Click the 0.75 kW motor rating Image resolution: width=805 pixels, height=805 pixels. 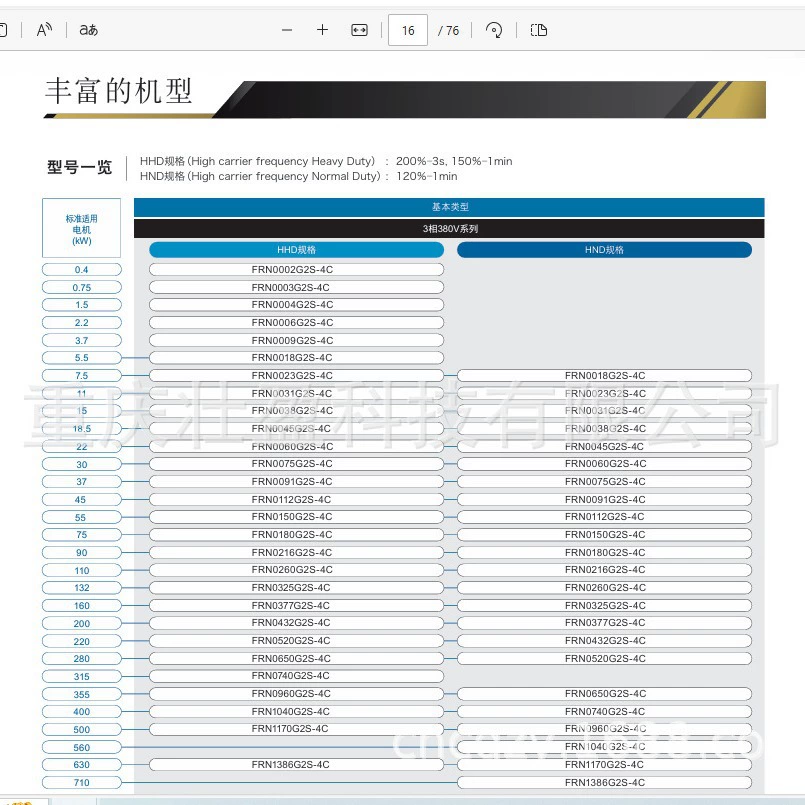point(82,288)
